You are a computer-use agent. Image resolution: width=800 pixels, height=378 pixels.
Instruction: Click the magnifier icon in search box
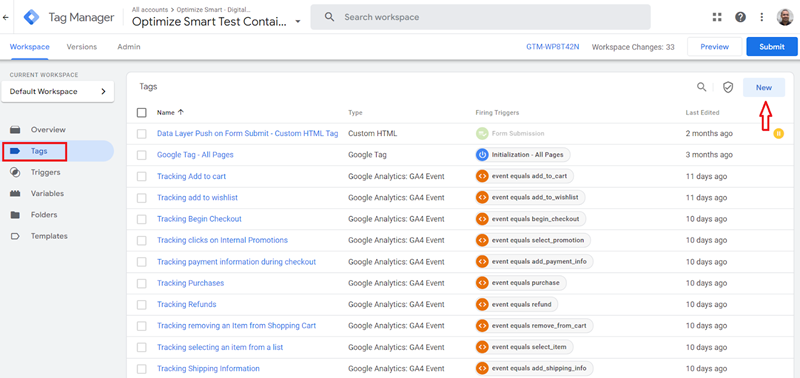pyautogui.click(x=330, y=17)
